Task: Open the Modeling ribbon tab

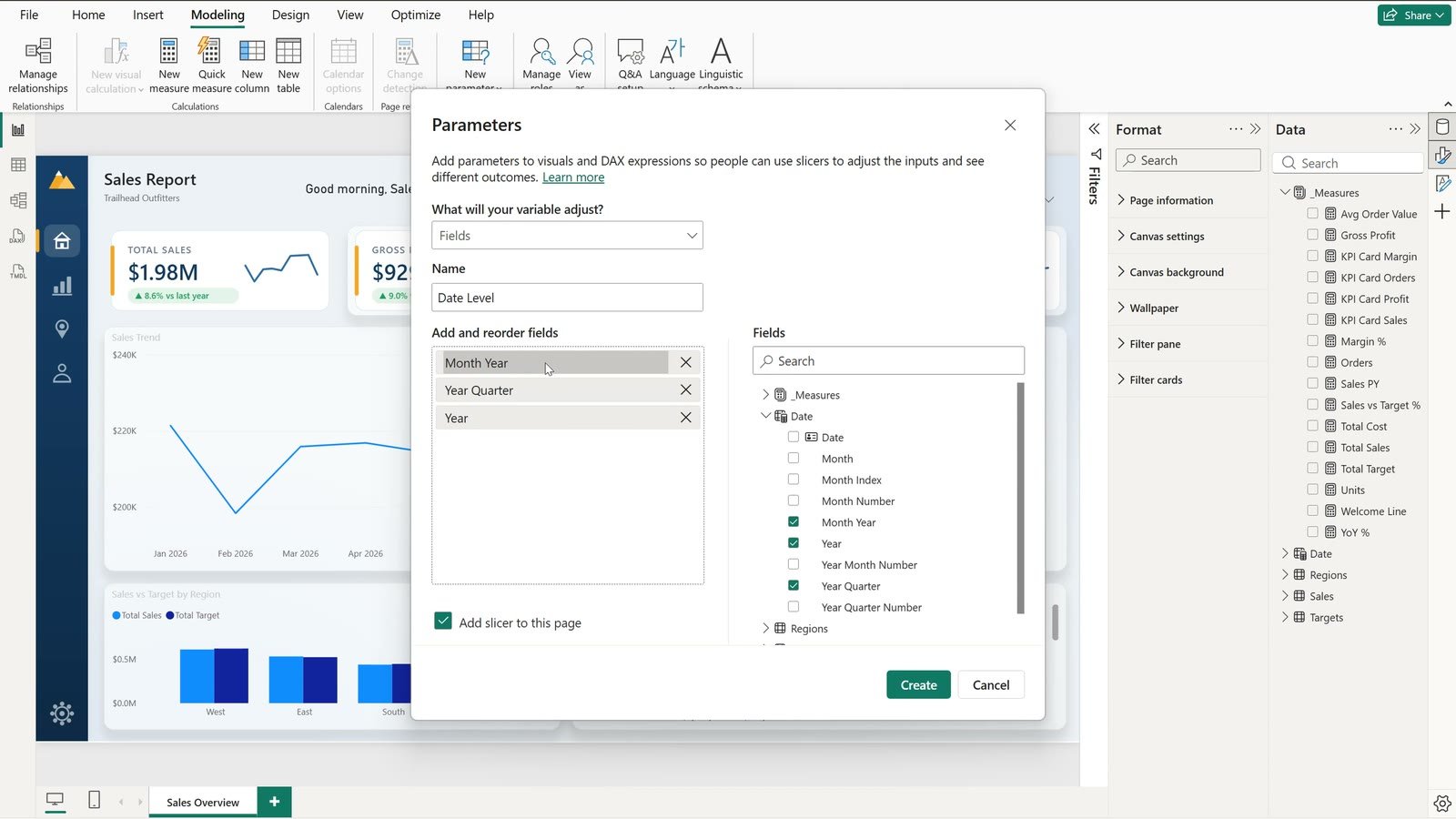Action: point(217,15)
